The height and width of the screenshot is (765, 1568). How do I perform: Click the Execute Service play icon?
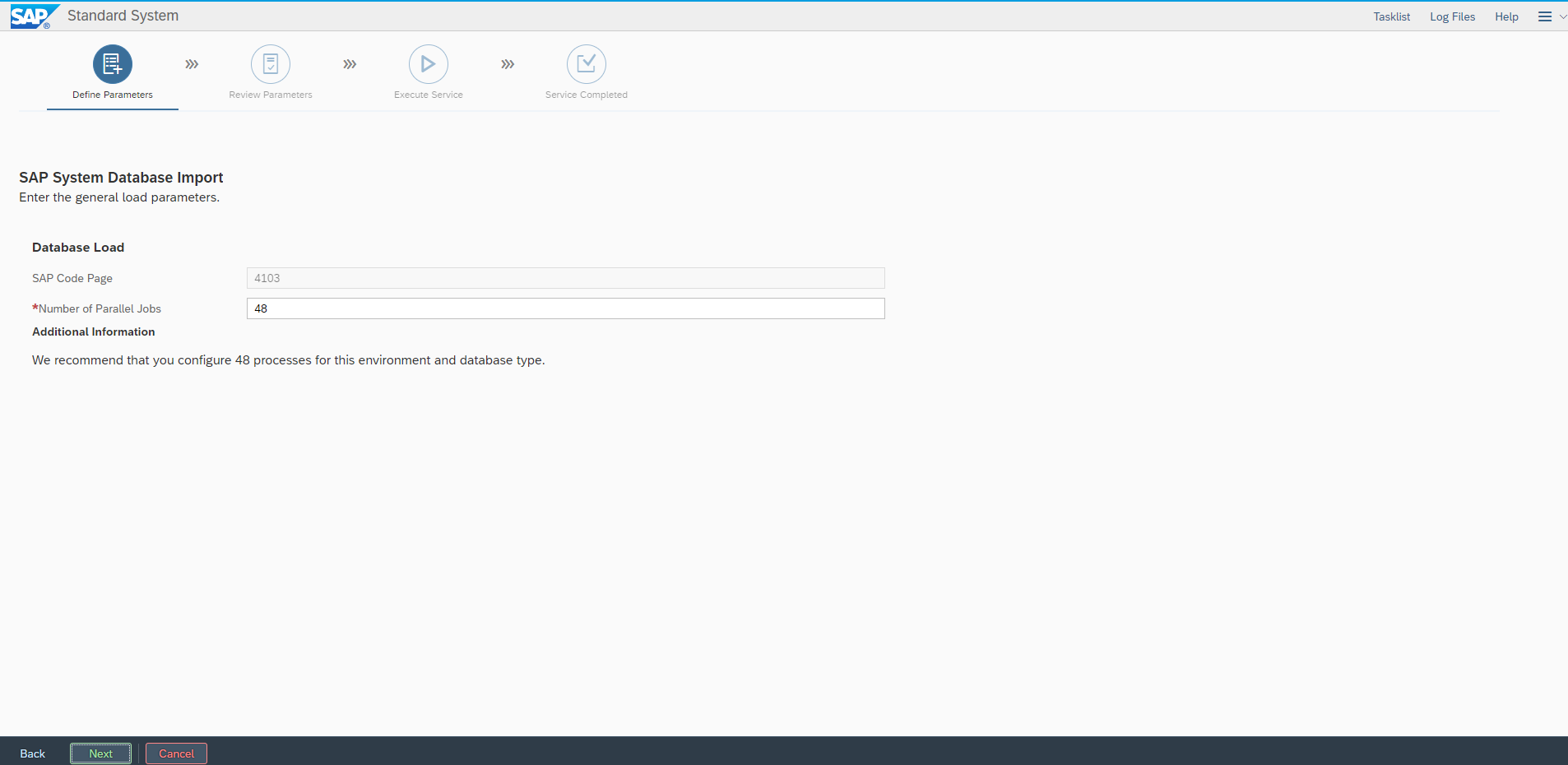click(429, 64)
